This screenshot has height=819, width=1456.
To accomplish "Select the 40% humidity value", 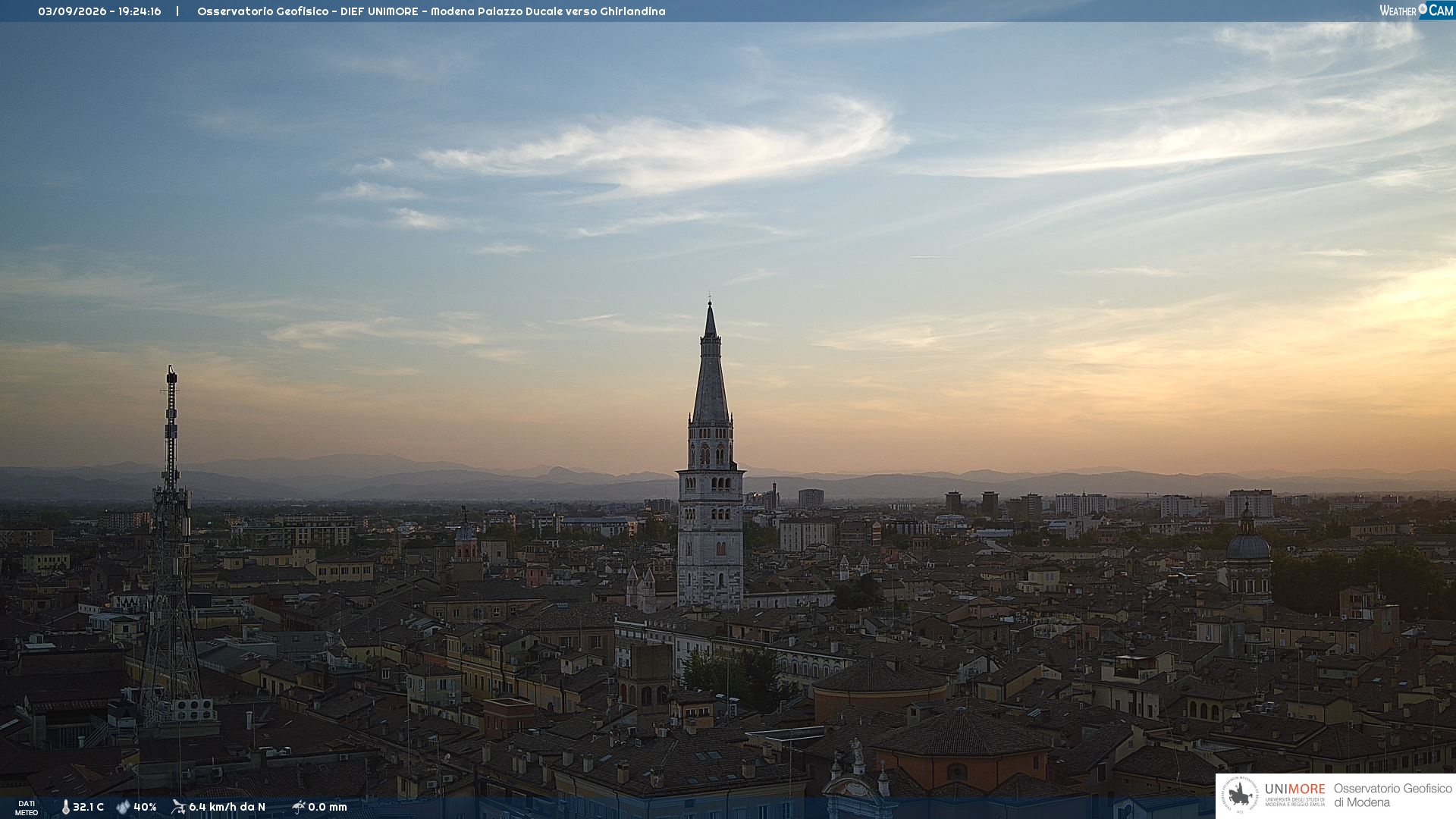I will tap(145, 807).
